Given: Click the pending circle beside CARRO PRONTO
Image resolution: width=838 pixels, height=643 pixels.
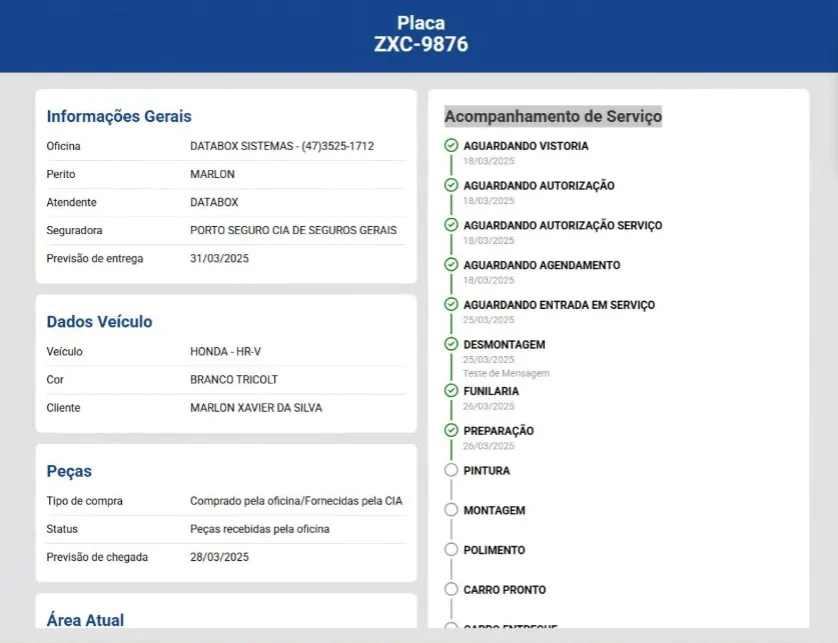Looking at the screenshot, I should pyautogui.click(x=451, y=590).
